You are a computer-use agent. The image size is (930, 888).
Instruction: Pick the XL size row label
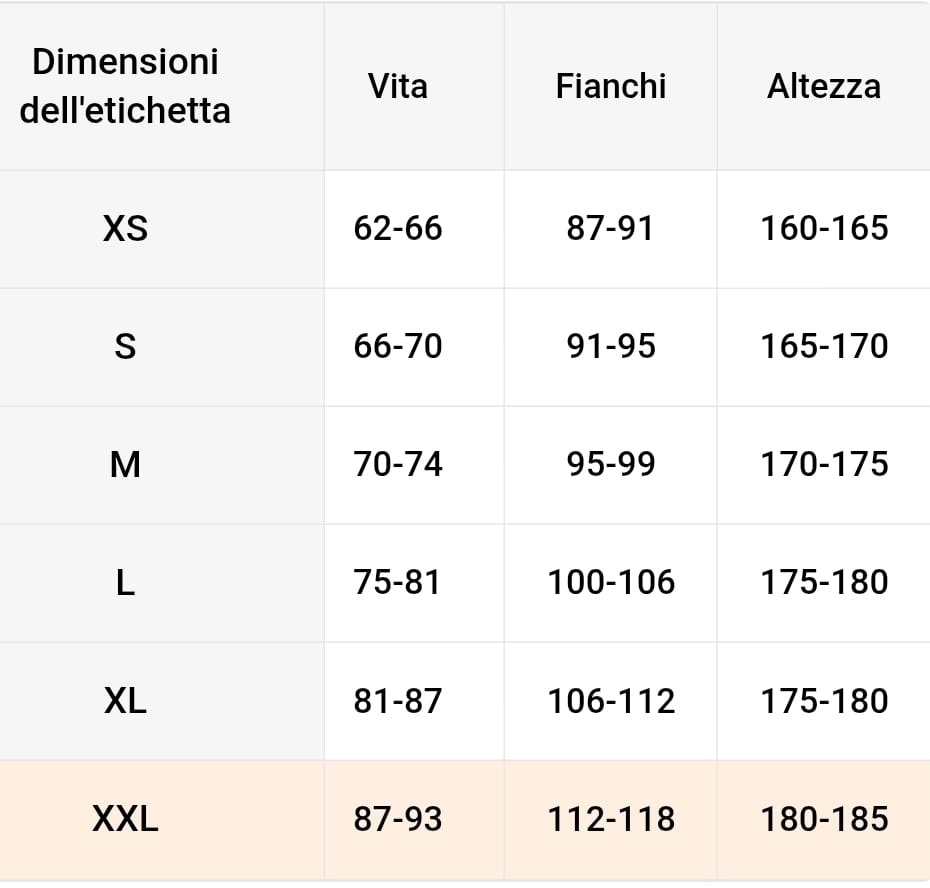click(x=125, y=701)
